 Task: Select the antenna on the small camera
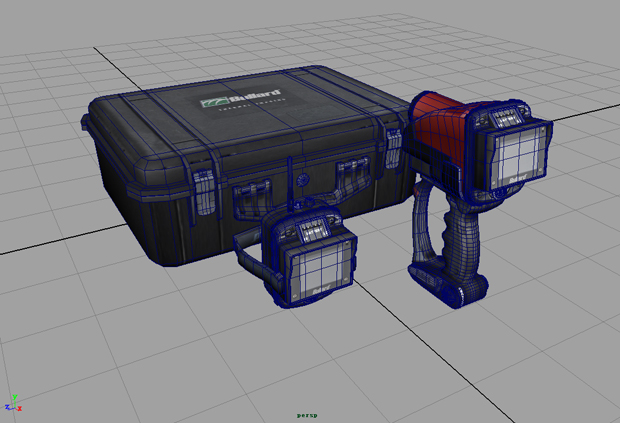coord(290,183)
